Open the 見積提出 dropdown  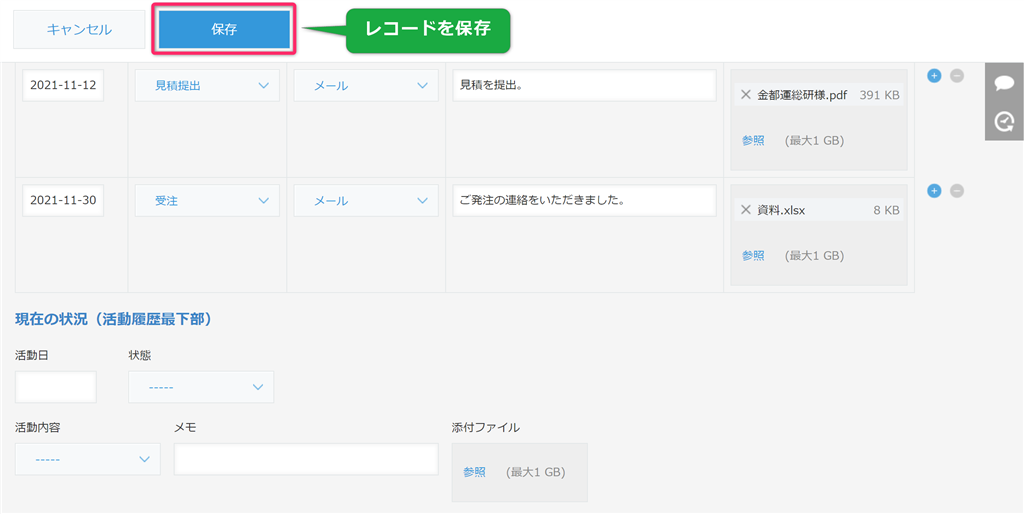pos(207,86)
